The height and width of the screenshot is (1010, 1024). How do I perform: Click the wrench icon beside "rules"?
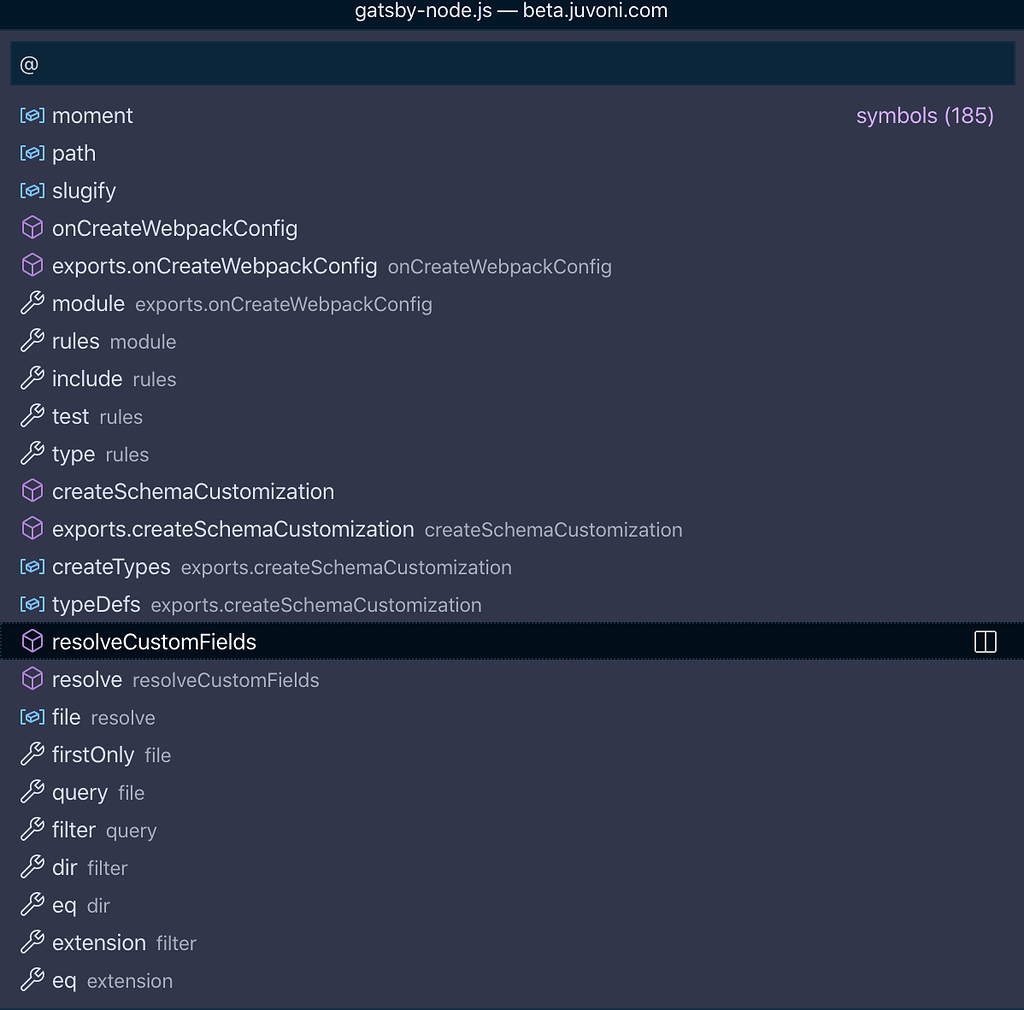tap(31, 341)
